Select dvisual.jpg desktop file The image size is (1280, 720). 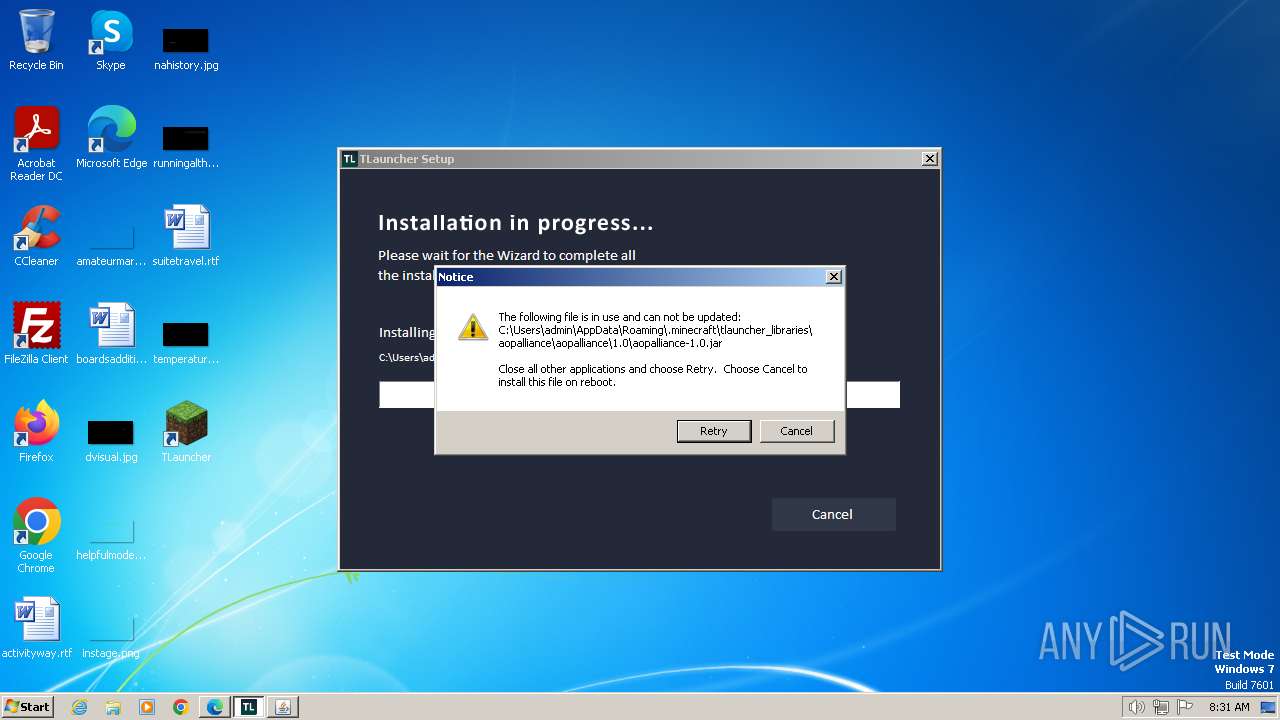click(x=111, y=440)
